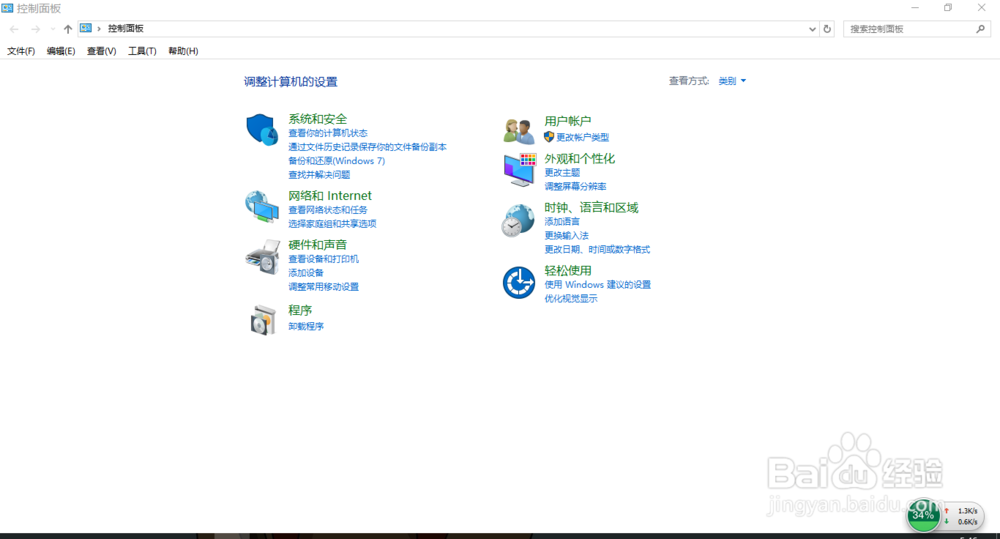1000x539 pixels.
Task: Click 更换输入法 link
Action: coord(566,236)
